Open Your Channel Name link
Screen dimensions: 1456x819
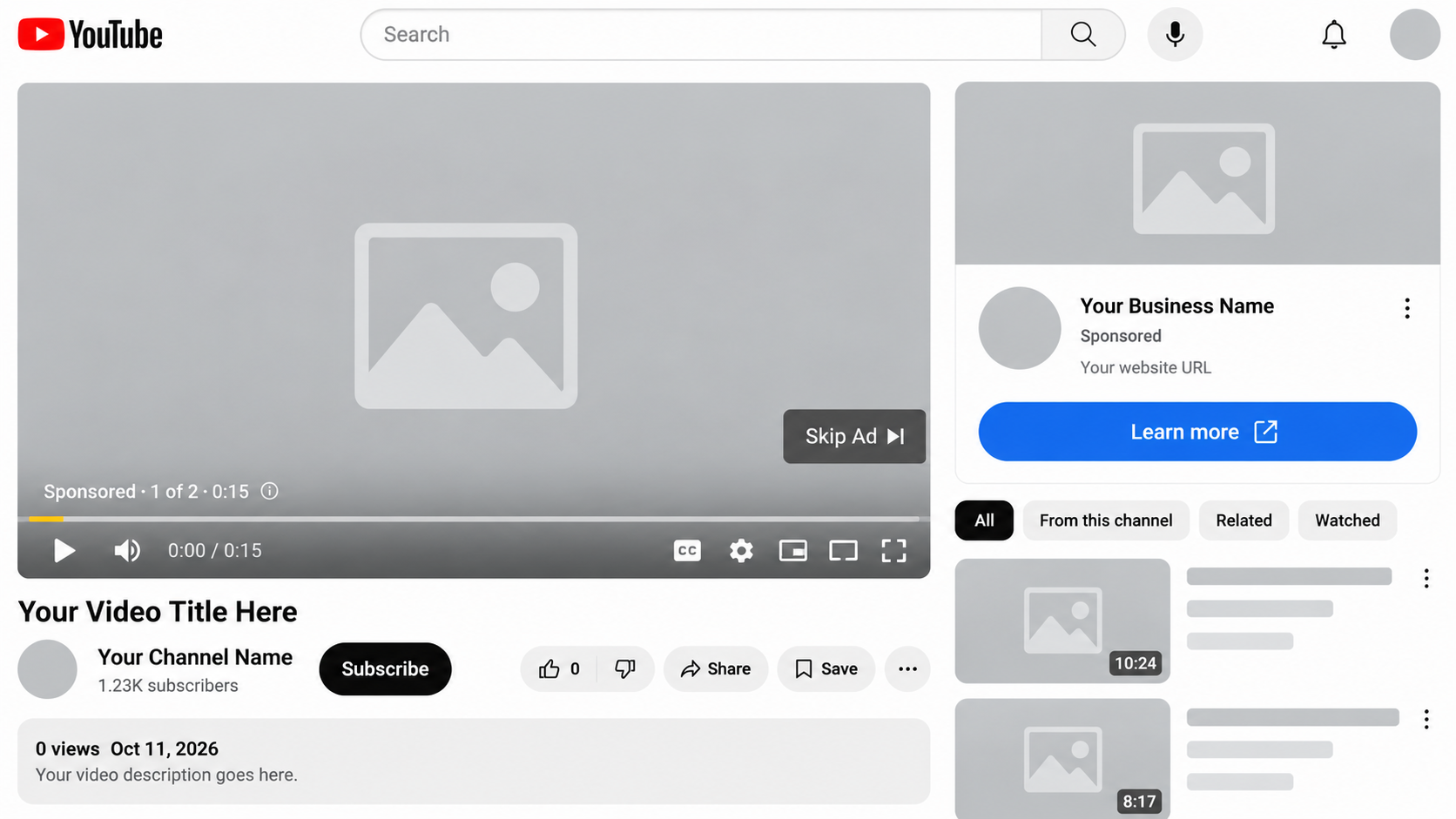(x=195, y=657)
